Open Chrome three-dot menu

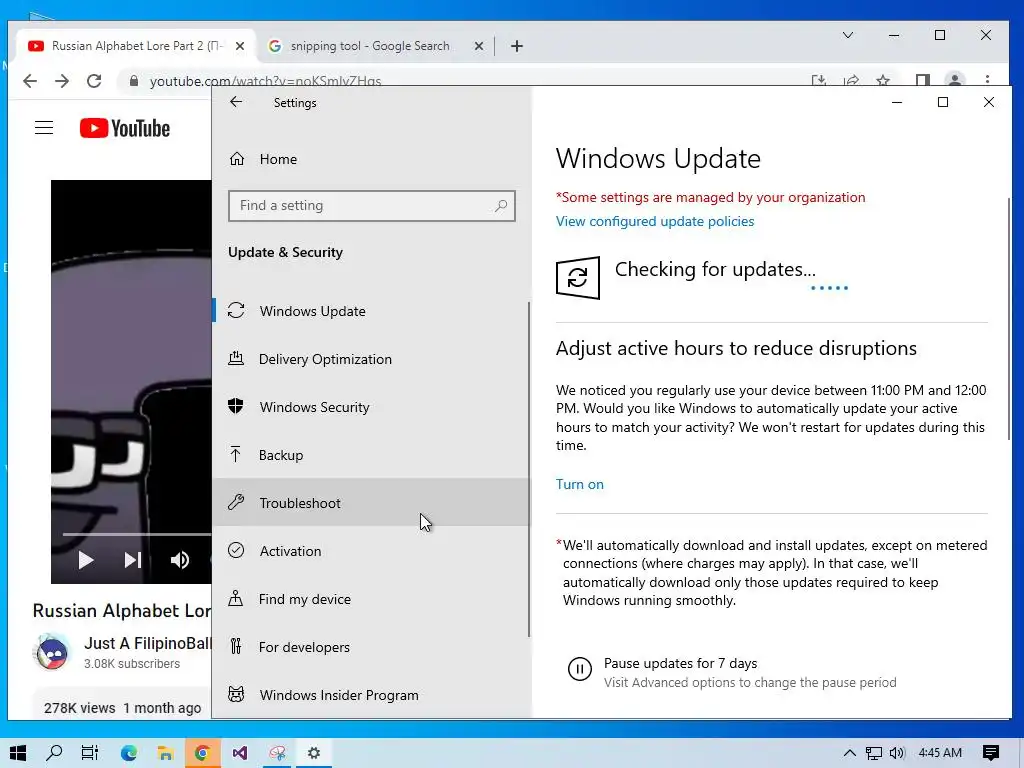click(x=987, y=80)
